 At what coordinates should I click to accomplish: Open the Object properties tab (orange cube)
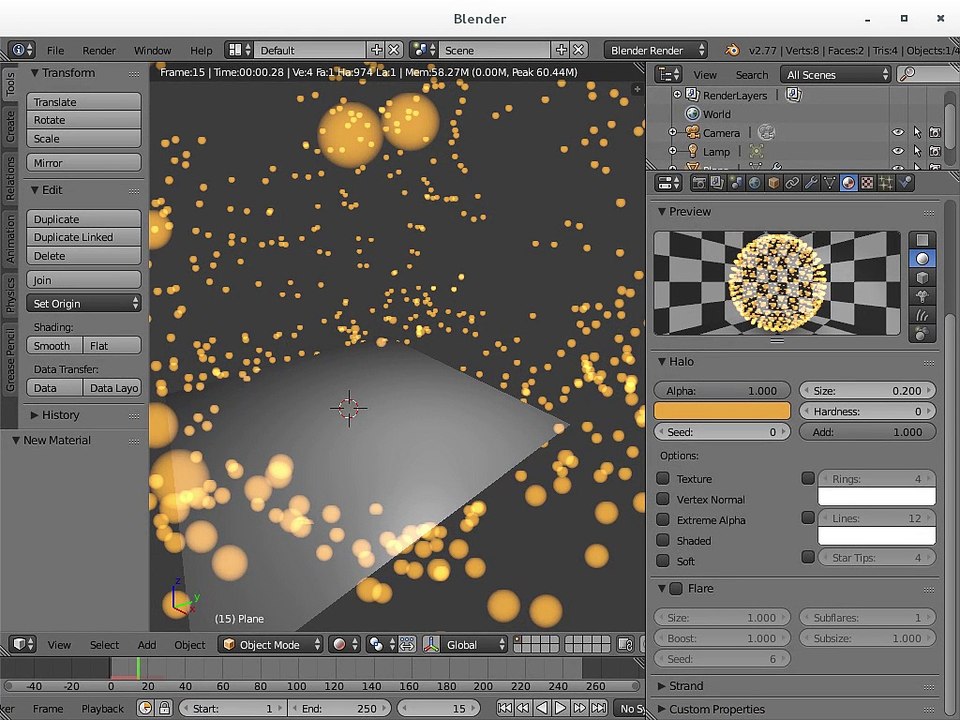tap(774, 182)
